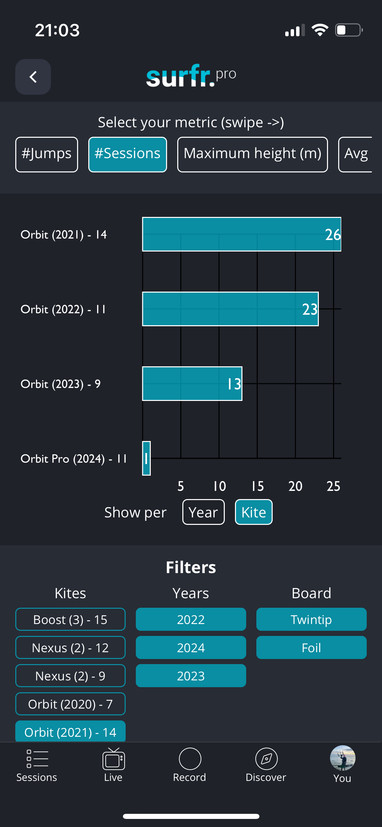Enable the Orbit (2020) - 7 kite filter
Screen dimensions: 382x827
70,704
